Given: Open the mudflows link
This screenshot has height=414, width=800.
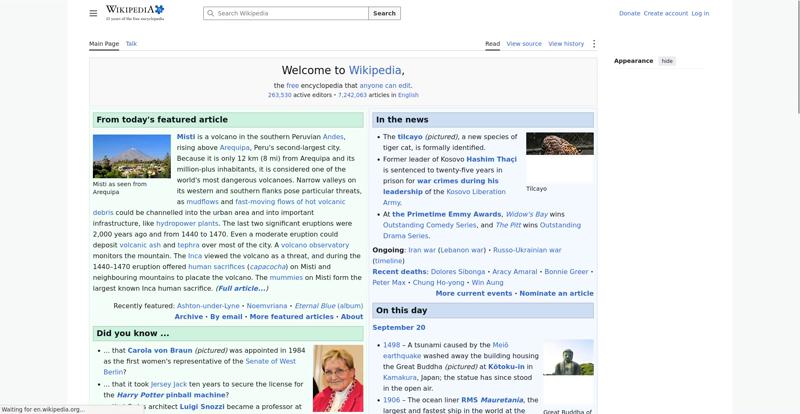Looking at the screenshot, I should (x=203, y=202).
